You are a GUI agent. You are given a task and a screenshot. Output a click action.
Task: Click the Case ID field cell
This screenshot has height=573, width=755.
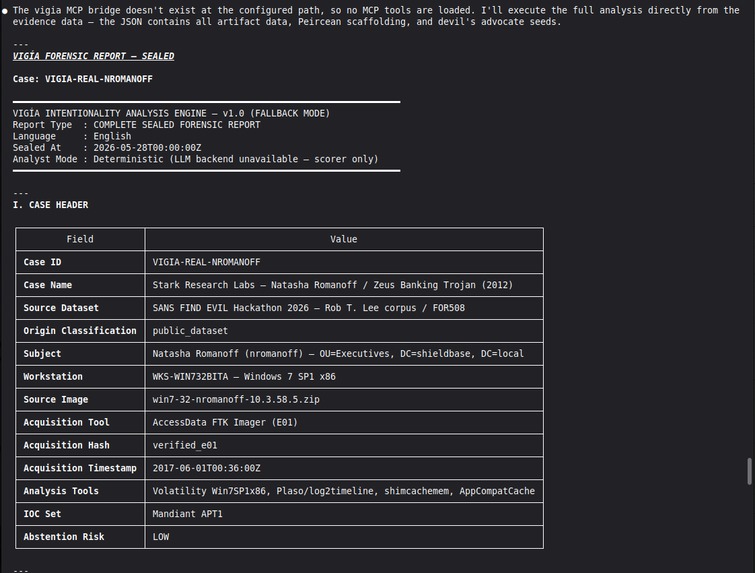[x=80, y=262]
